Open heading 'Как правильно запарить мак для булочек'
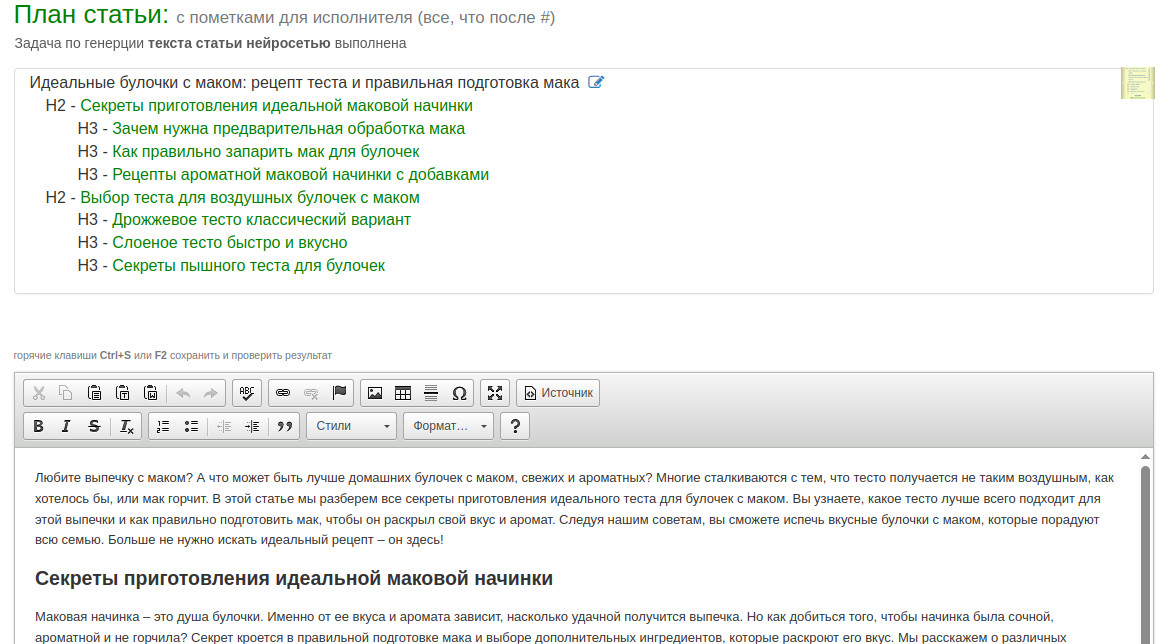Screen dimensions: 1175x644 (265, 151)
